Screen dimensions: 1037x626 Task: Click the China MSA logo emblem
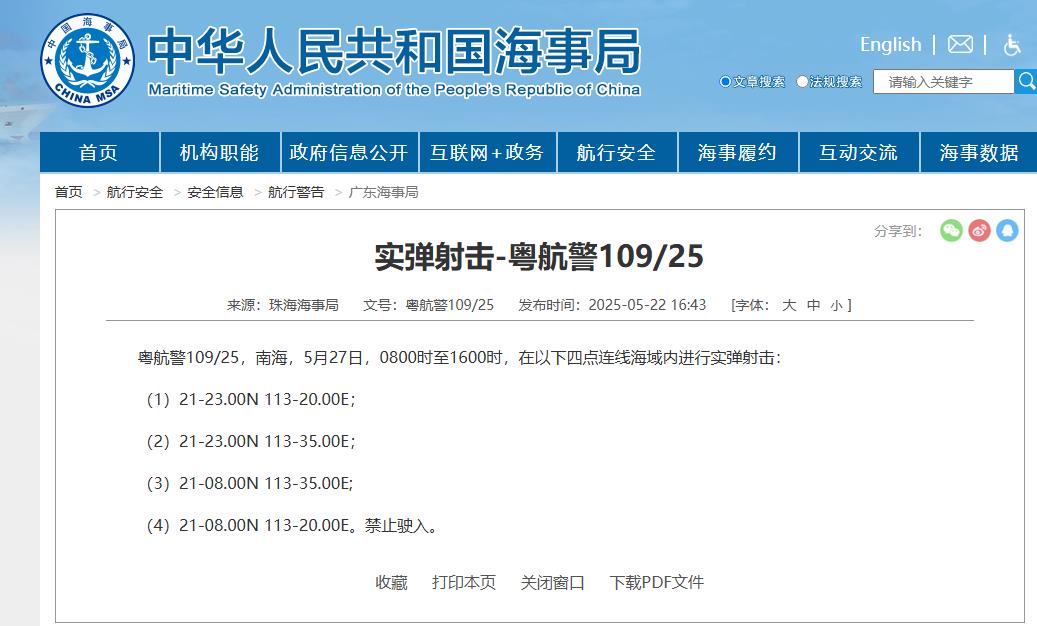click(x=88, y=59)
